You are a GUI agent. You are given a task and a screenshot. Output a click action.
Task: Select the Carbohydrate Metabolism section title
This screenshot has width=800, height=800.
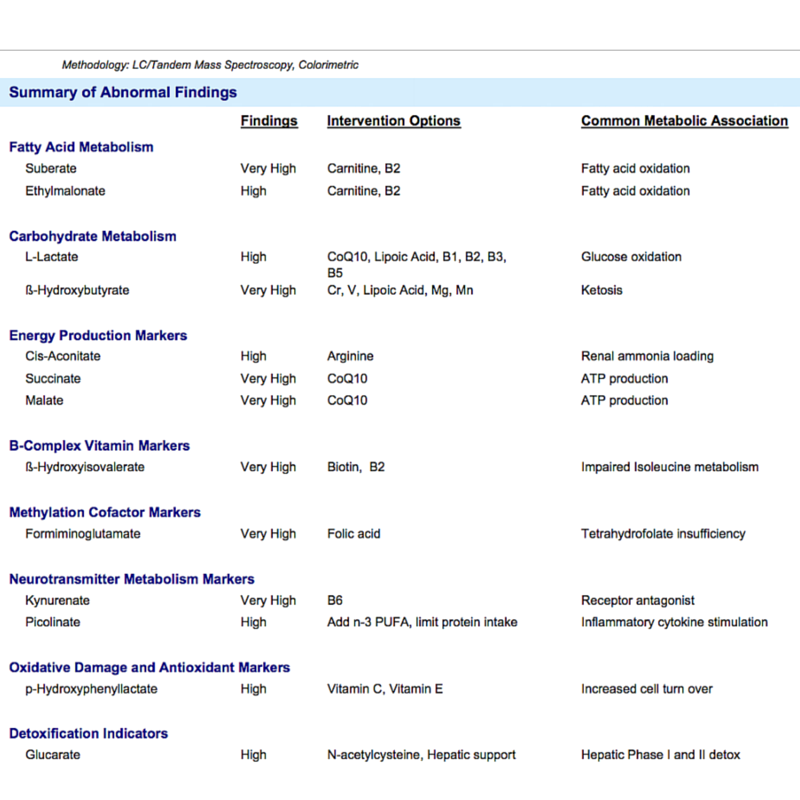(92, 237)
